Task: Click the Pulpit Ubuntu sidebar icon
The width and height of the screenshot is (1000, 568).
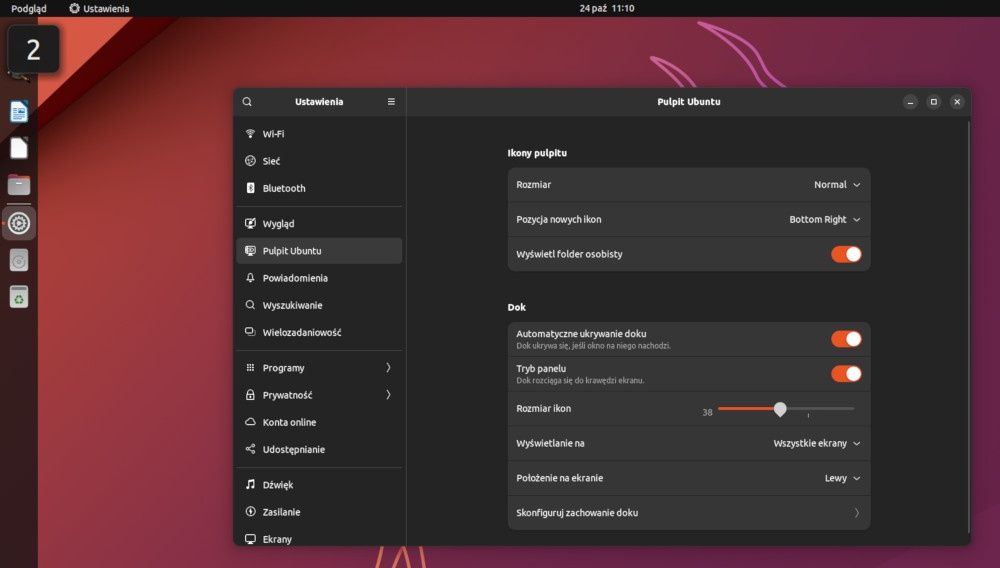Action: point(250,251)
